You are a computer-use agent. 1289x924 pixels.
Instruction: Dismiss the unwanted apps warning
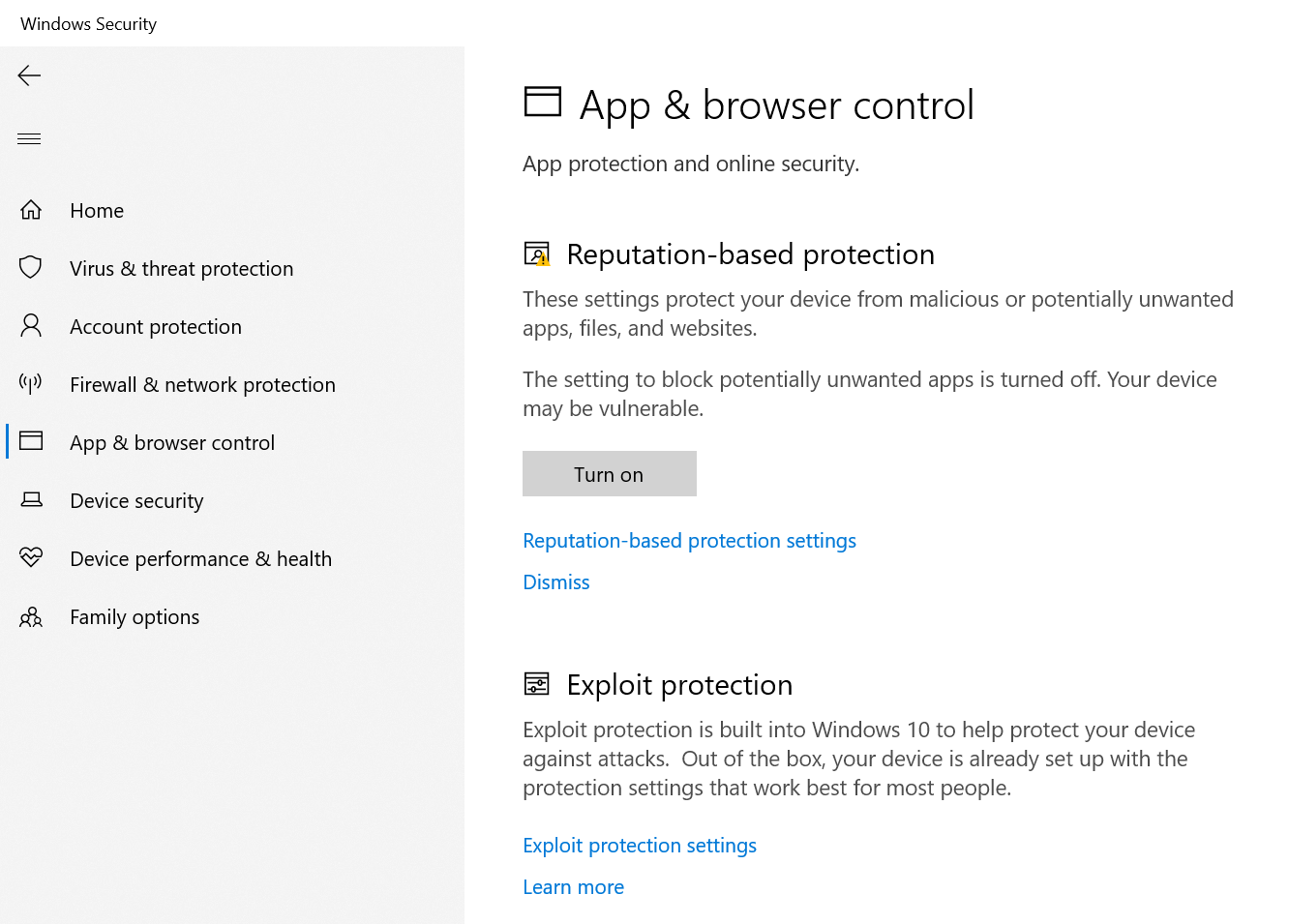[555, 581]
